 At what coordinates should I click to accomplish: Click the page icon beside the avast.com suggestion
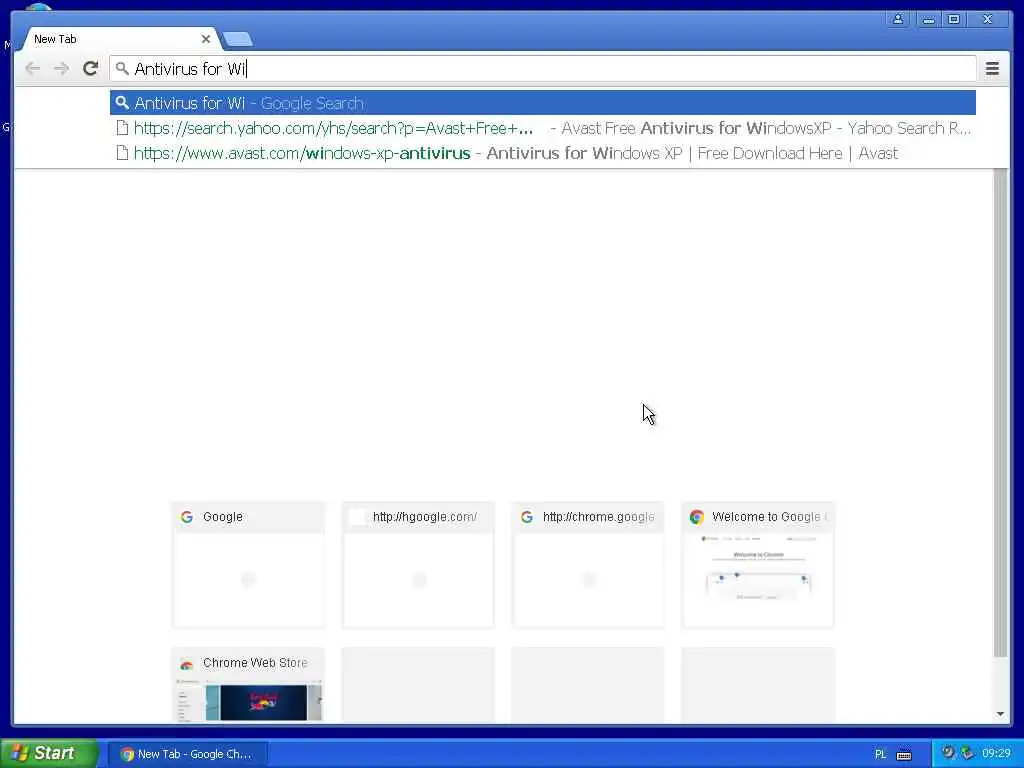[x=122, y=153]
